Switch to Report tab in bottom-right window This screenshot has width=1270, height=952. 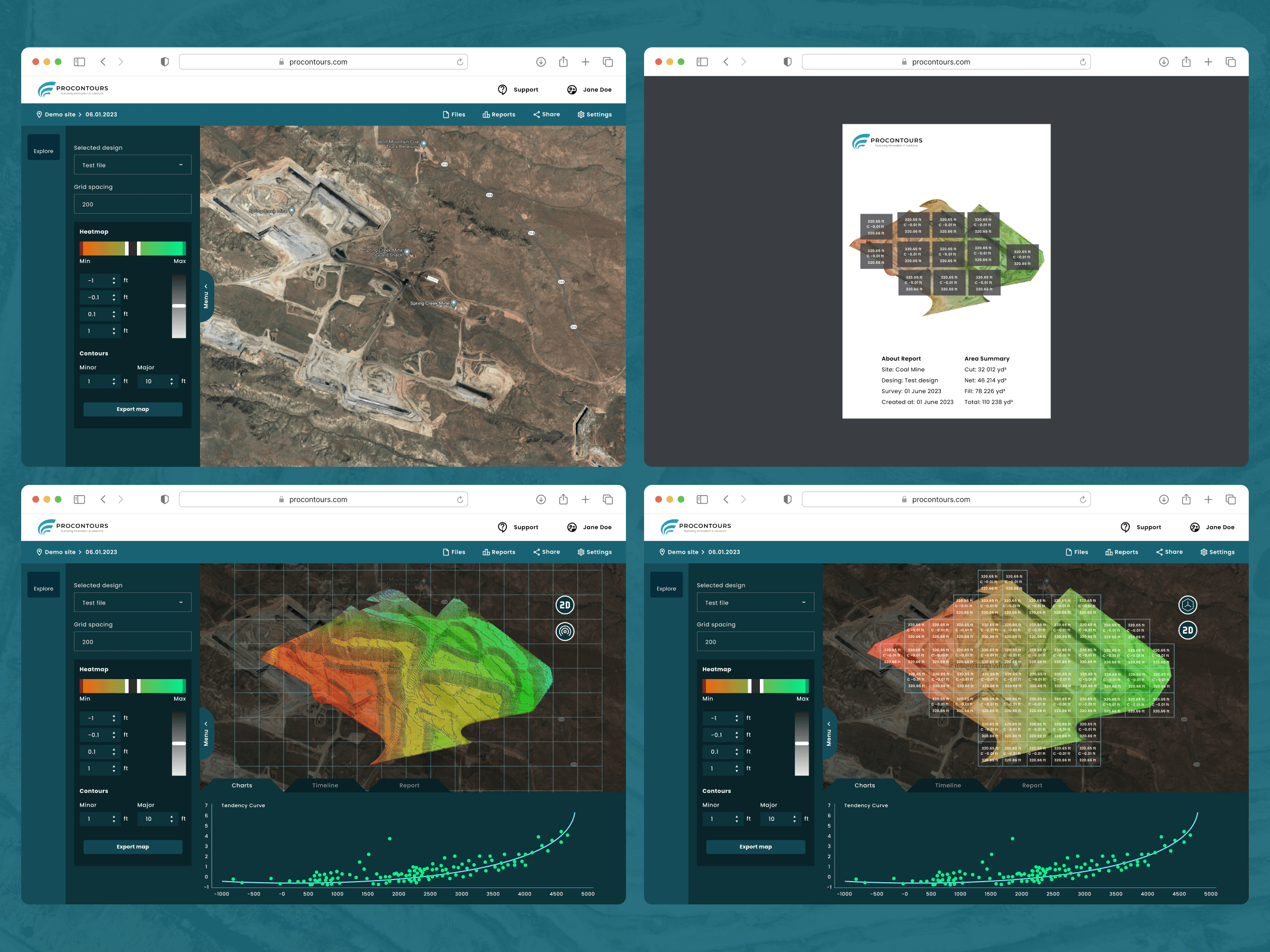[x=1032, y=785]
